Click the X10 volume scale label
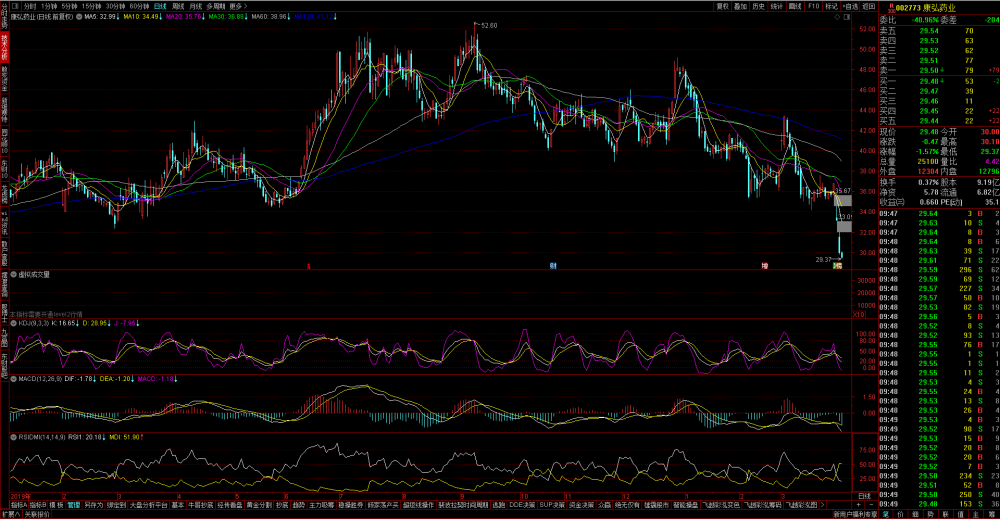The width and height of the screenshot is (1000, 520). 859,315
